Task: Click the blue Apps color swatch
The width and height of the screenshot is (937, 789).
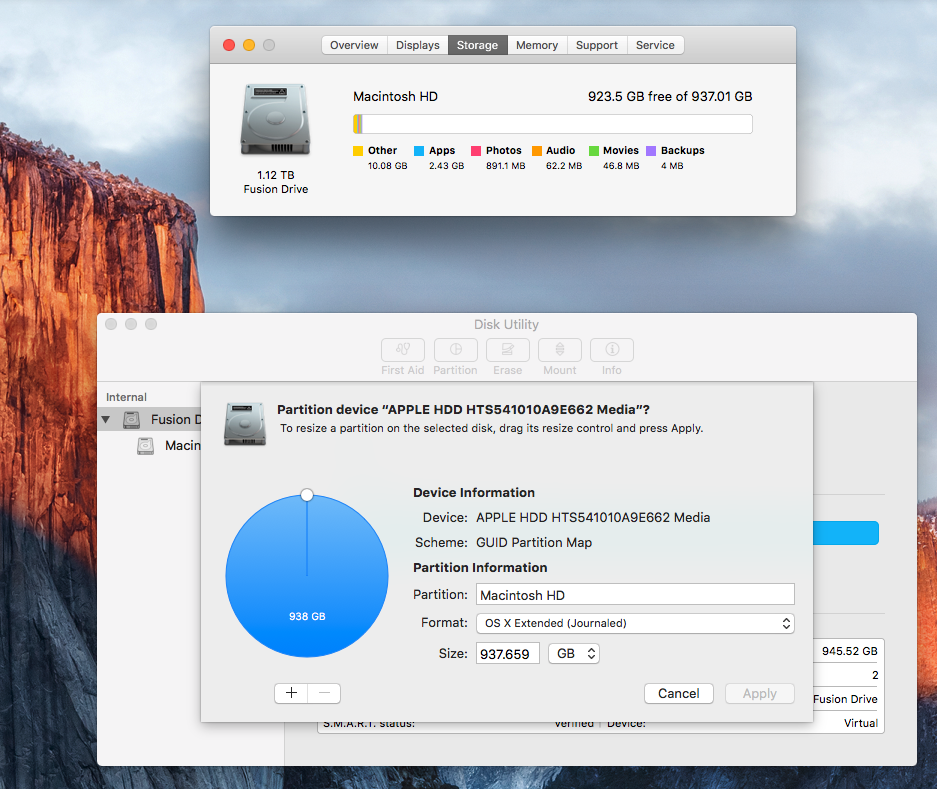Action: tap(419, 151)
